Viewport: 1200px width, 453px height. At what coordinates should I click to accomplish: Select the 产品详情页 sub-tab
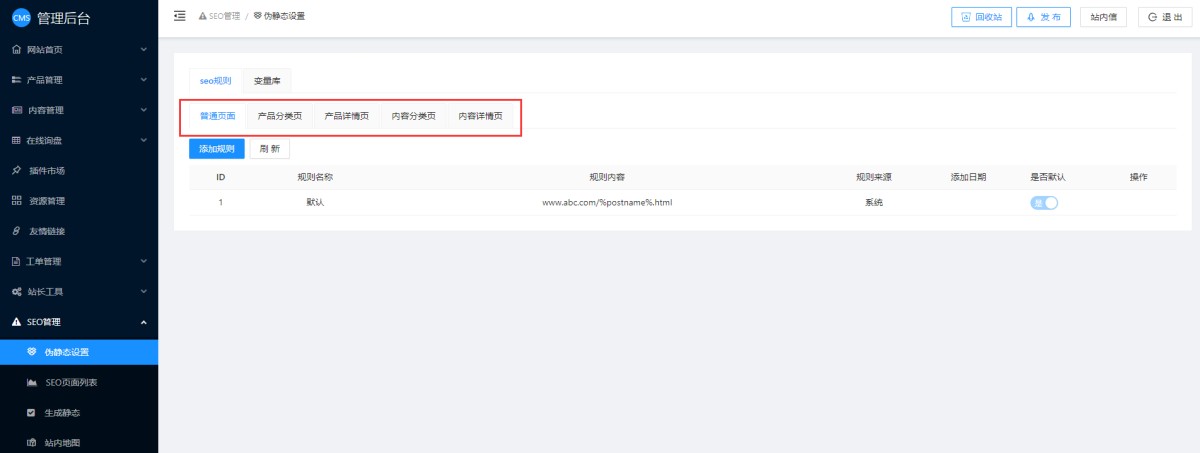point(346,116)
